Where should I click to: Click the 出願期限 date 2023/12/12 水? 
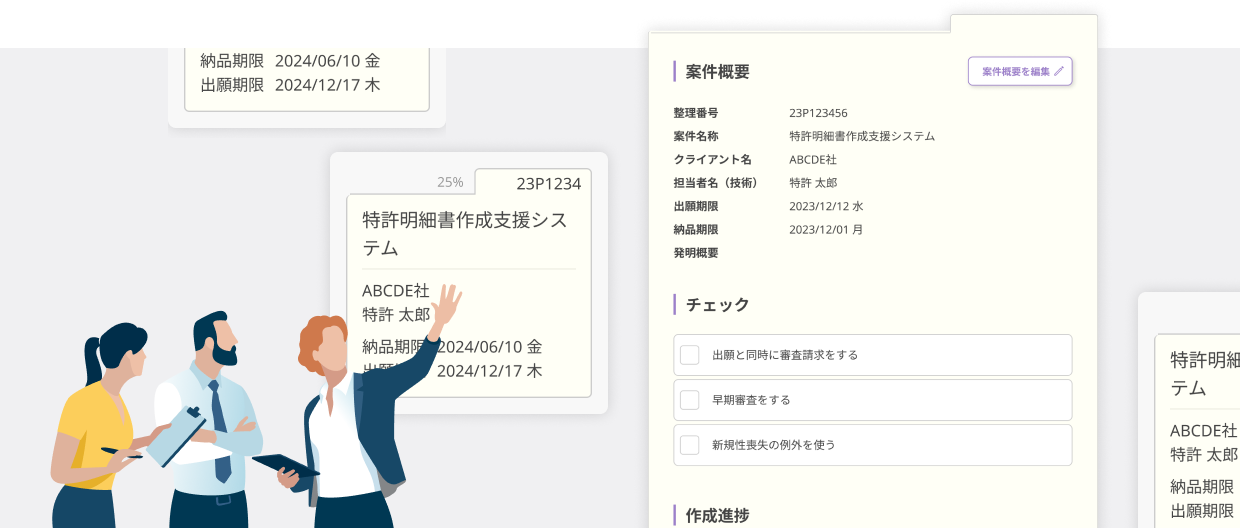pyautogui.click(x=826, y=206)
